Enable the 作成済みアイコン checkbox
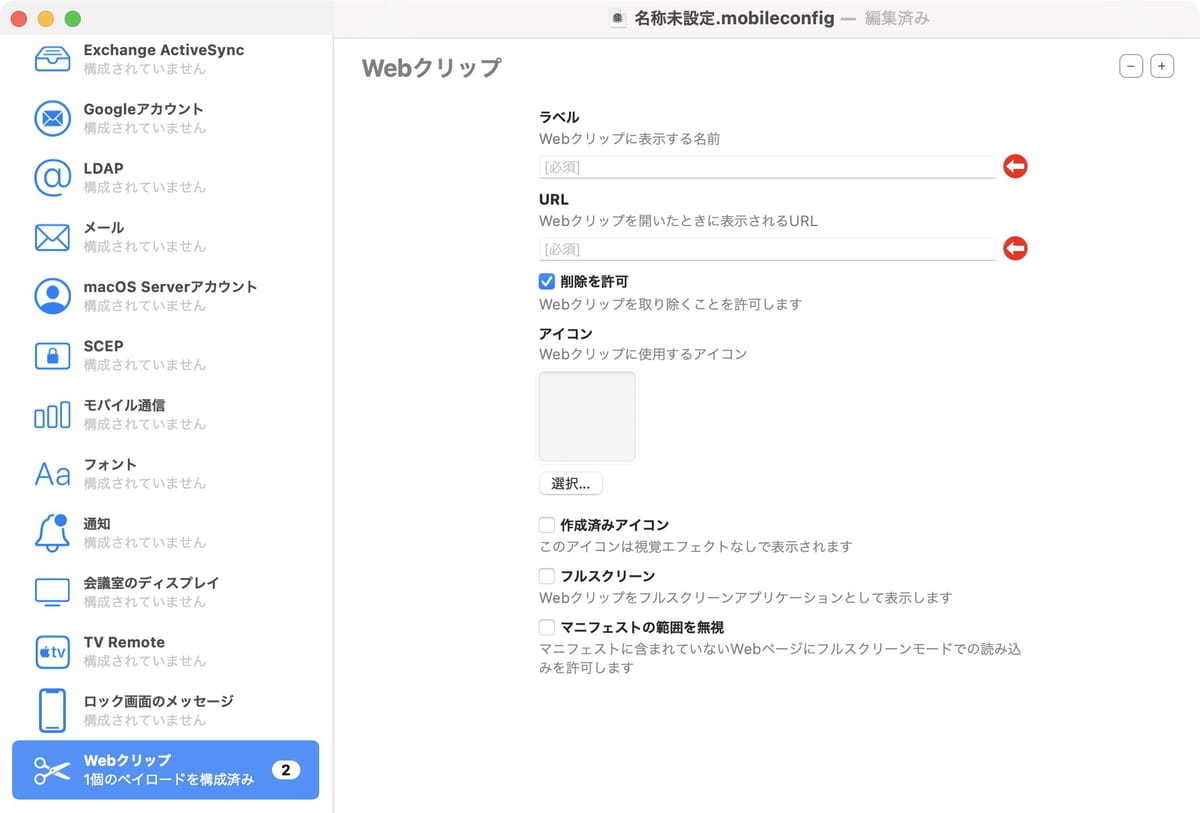This screenshot has width=1200, height=813. [547, 525]
